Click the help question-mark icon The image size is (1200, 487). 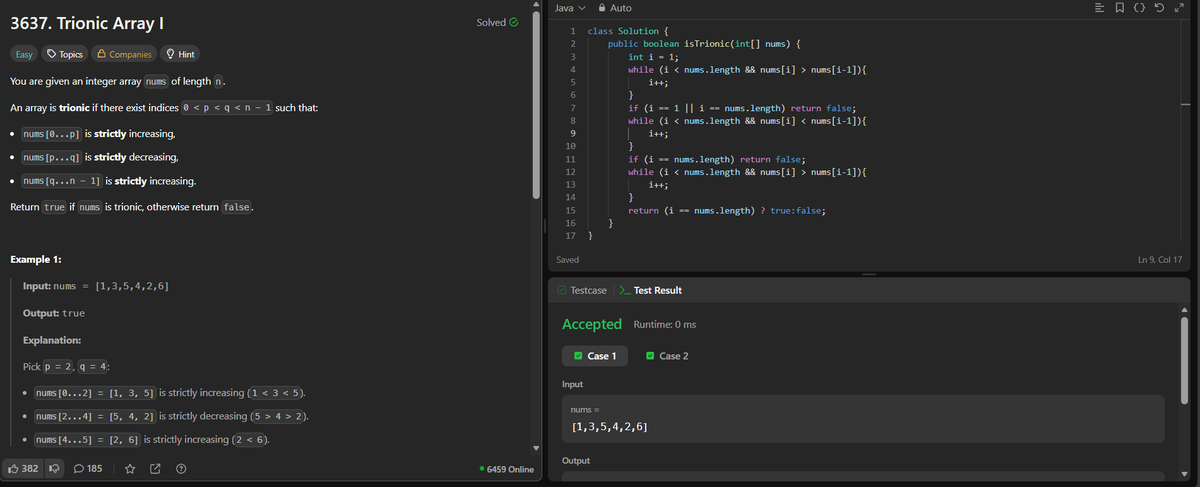point(180,468)
